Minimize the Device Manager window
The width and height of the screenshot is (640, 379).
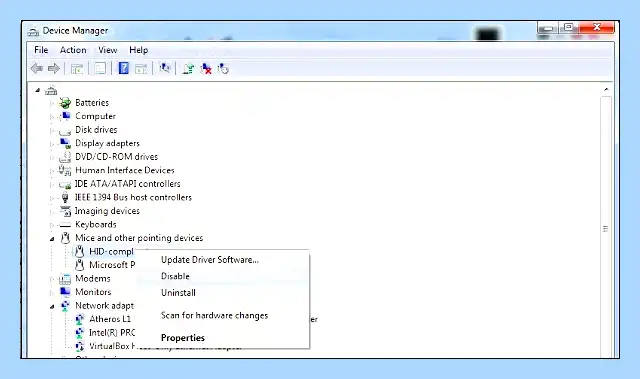pos(547,28)
